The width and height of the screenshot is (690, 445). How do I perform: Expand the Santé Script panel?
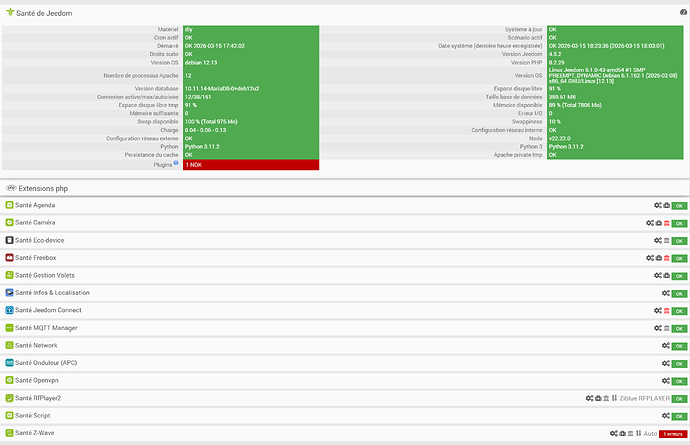pyautogui.click(x=33, y=416)
